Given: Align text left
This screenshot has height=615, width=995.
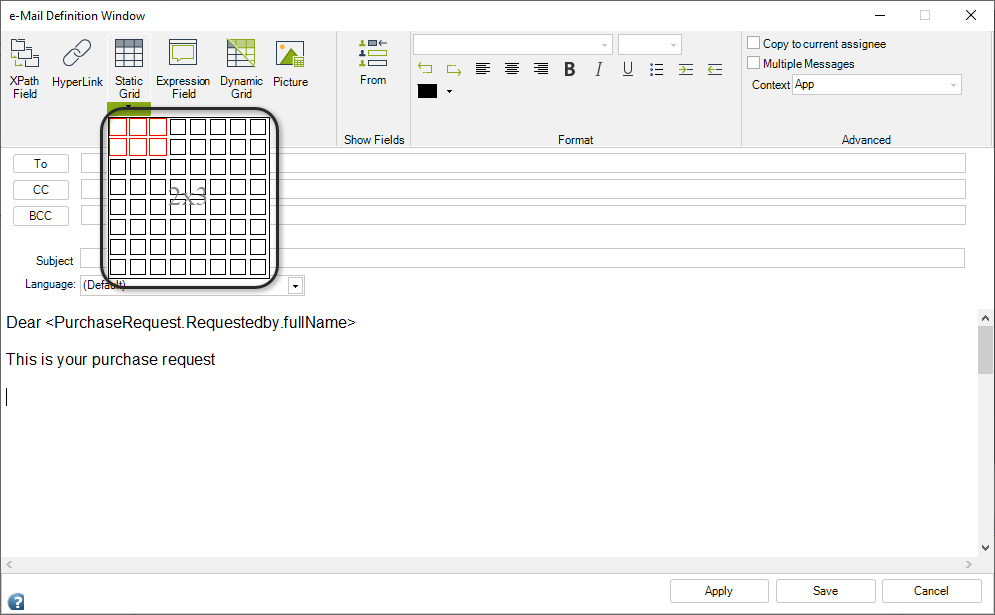Looking at the screenshot, I should point(483,69).
